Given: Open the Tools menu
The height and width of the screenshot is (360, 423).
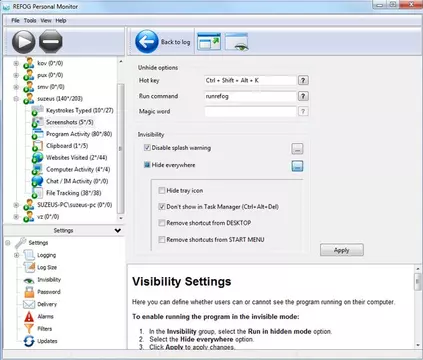Looking at the screenshot, I should click(30, 21).
